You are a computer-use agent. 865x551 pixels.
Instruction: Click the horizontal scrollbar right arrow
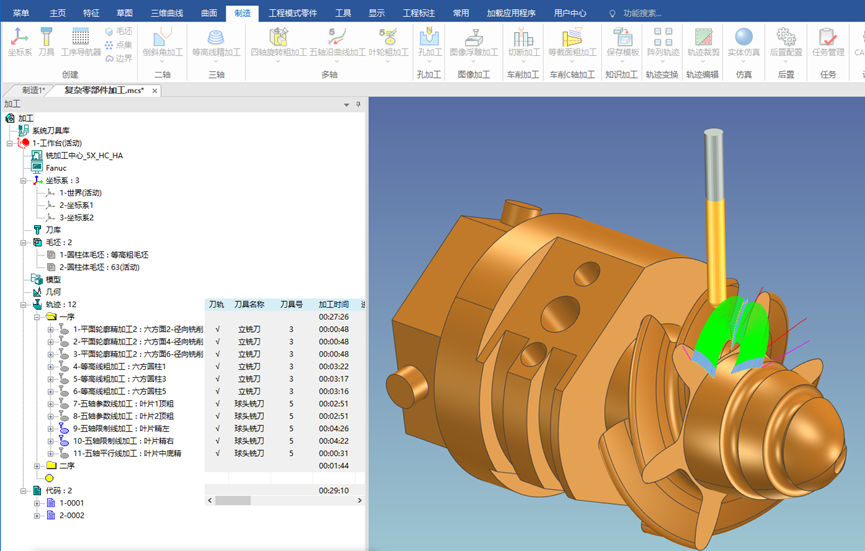pyautogui.click(x=360, y=501)
